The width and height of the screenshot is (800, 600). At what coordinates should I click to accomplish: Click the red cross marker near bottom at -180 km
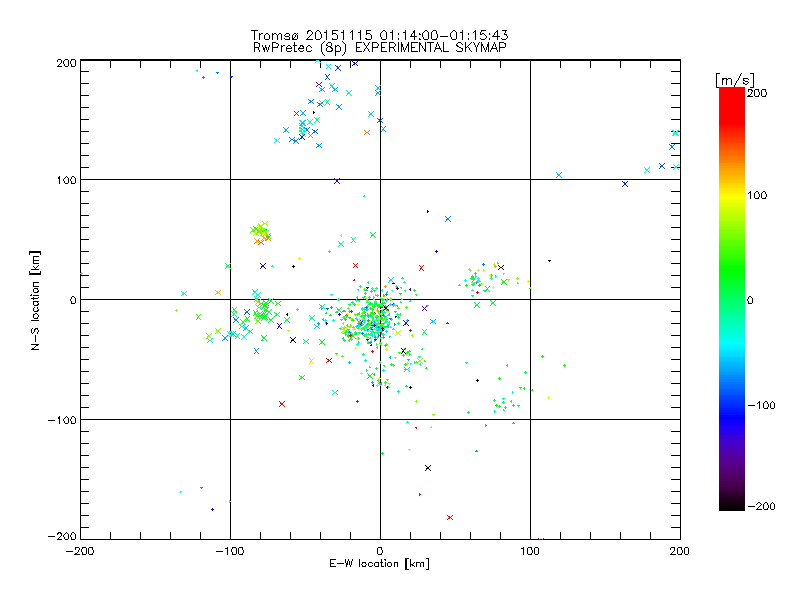[x=450, y=517]
